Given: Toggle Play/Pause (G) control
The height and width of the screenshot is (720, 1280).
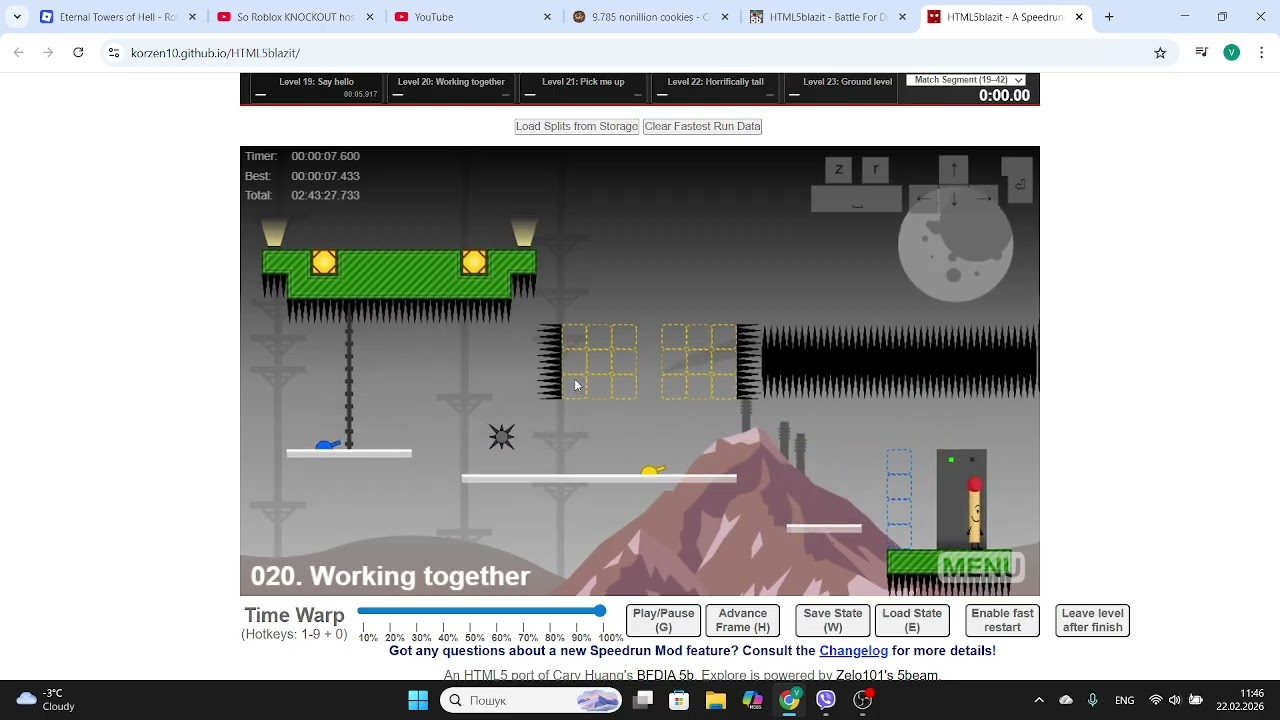Looking at the screenshot, I should coord(663,621).
